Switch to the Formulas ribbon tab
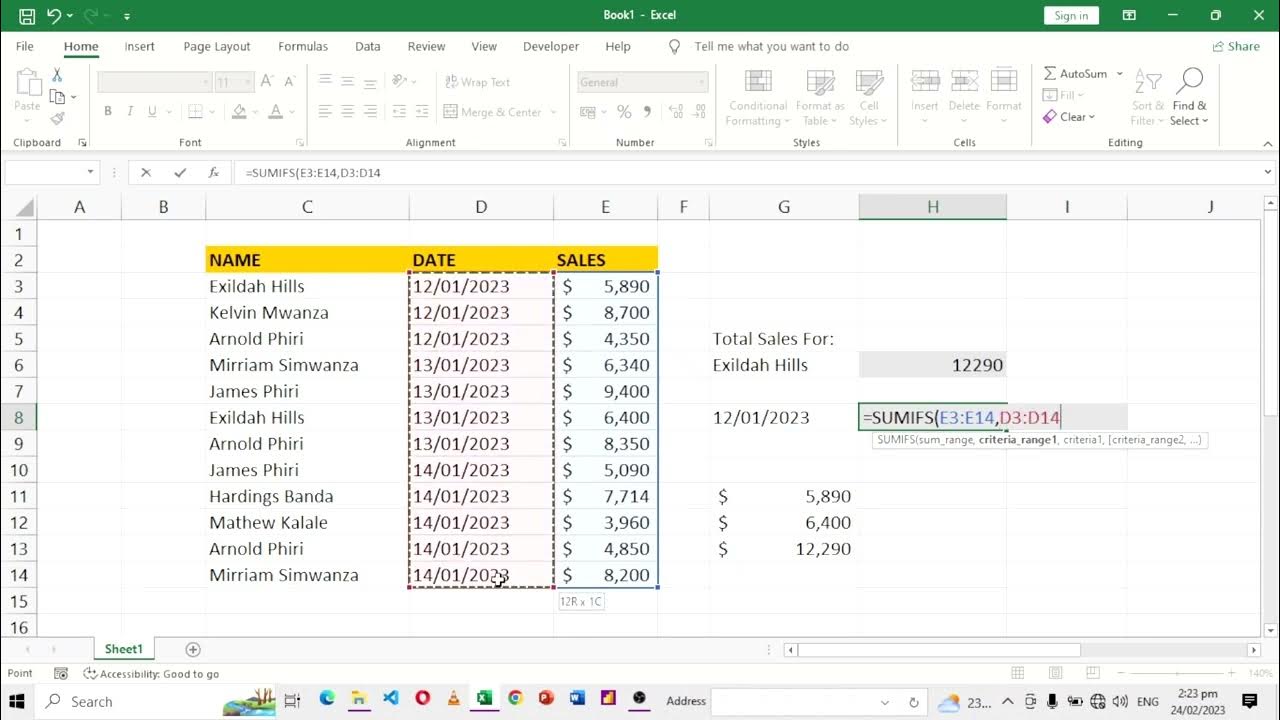 point(302,46)
